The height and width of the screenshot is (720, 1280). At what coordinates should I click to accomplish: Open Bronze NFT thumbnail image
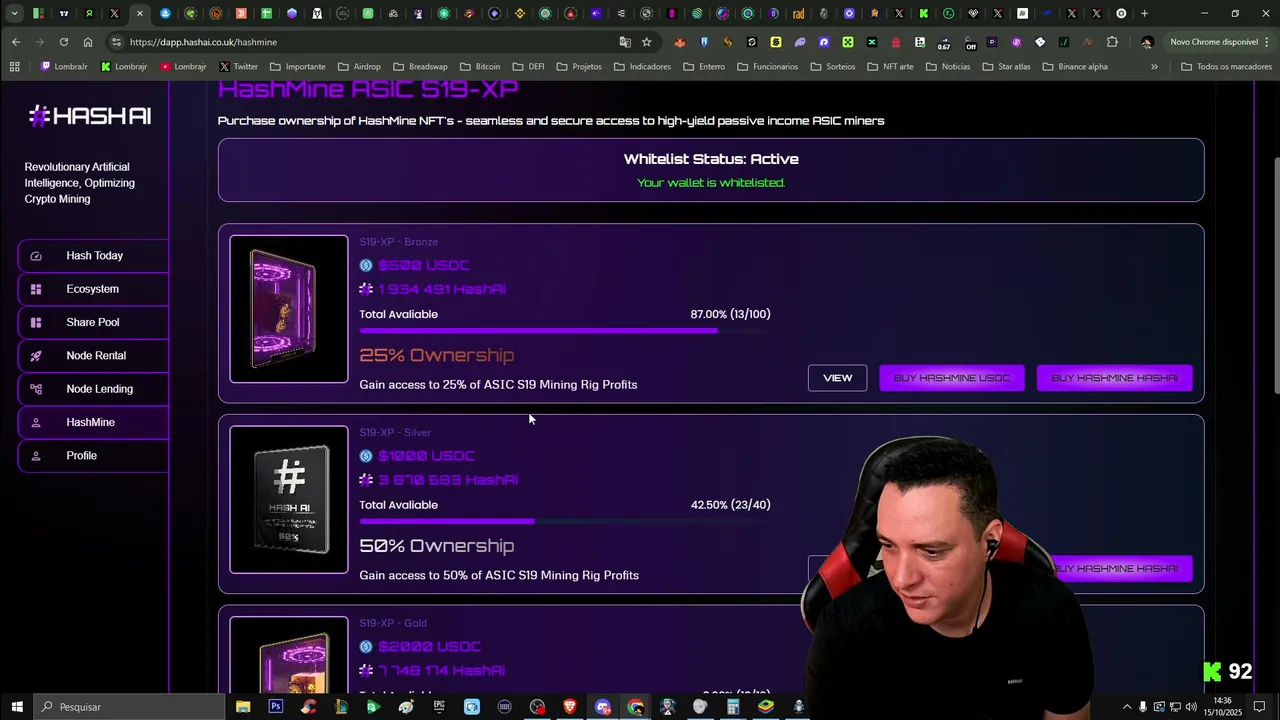(x=289, y=309)
